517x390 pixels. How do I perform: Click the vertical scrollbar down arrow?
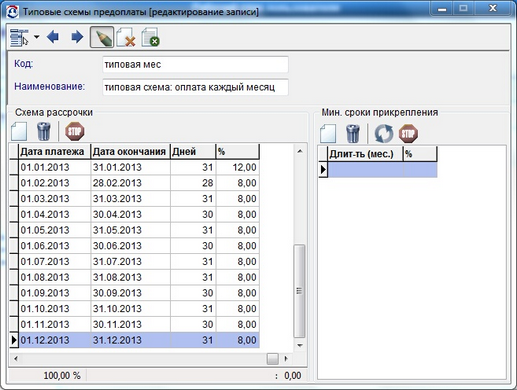pos(300,345)
